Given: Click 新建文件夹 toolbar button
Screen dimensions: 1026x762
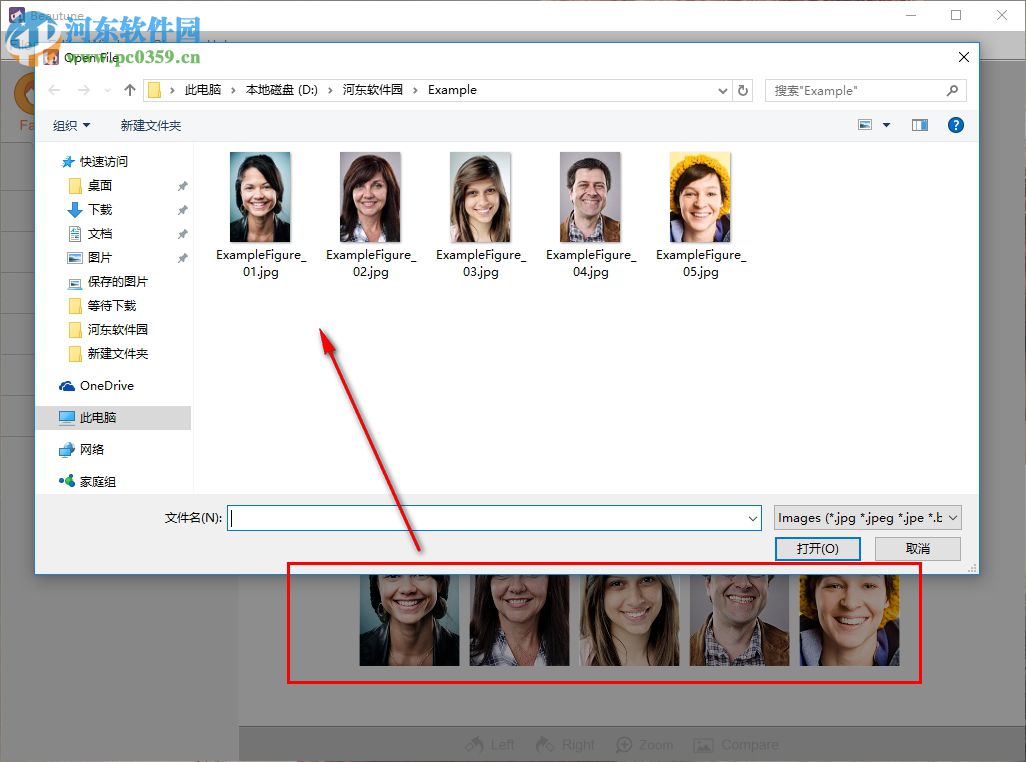Looking at the screenshot, I should click(x=150, y=126).
